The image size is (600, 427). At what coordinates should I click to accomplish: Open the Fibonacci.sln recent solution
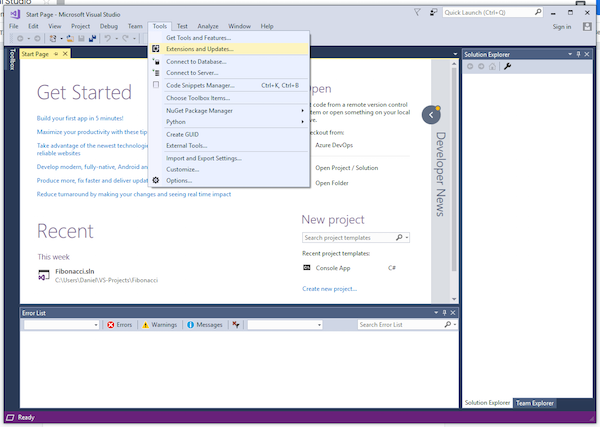point(75,271)
